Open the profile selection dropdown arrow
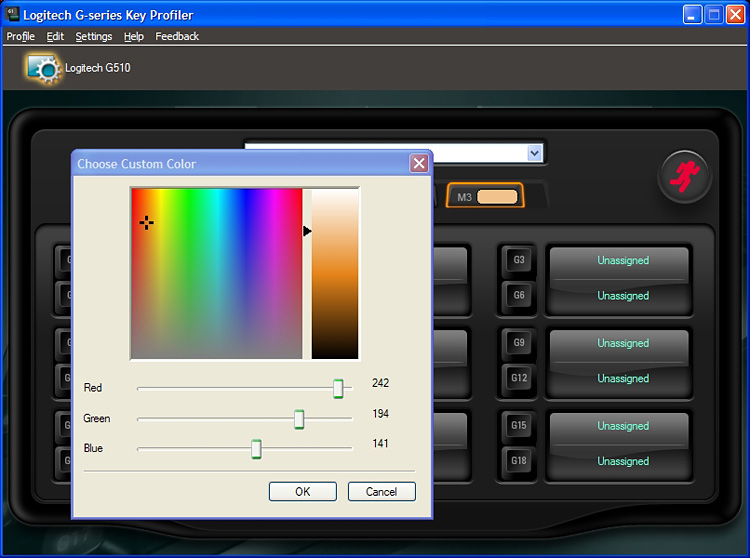This screenshot has height=558, width=750. [x=534, y=153]
